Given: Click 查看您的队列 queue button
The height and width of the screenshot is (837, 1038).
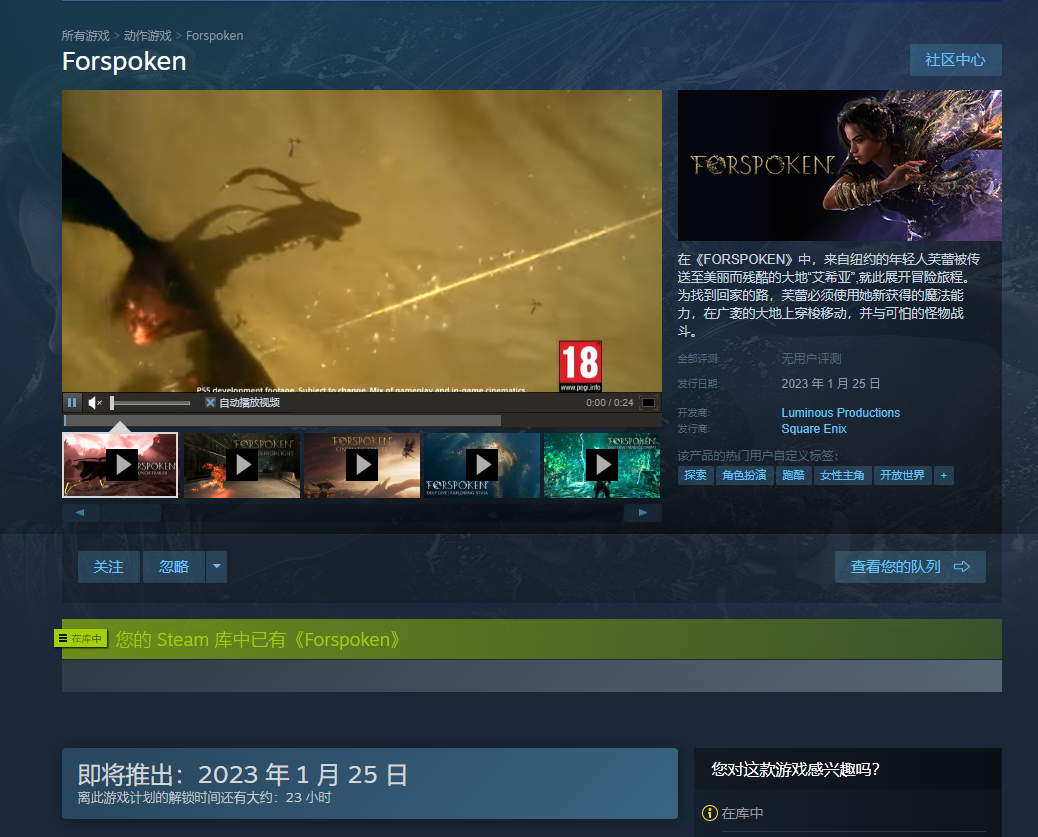Looking at the screenshot, I should pos(910,567).
